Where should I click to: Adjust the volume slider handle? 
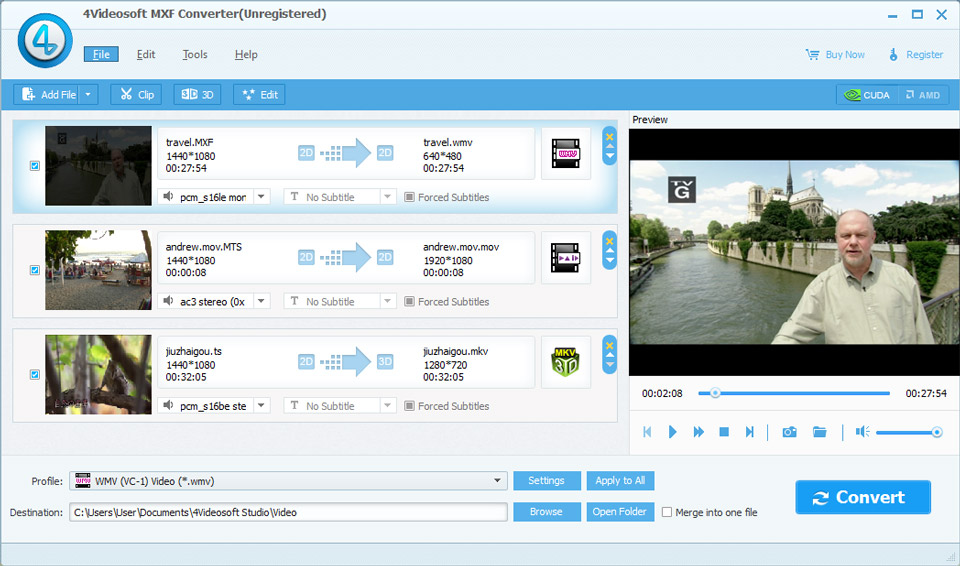pos(937,432)
